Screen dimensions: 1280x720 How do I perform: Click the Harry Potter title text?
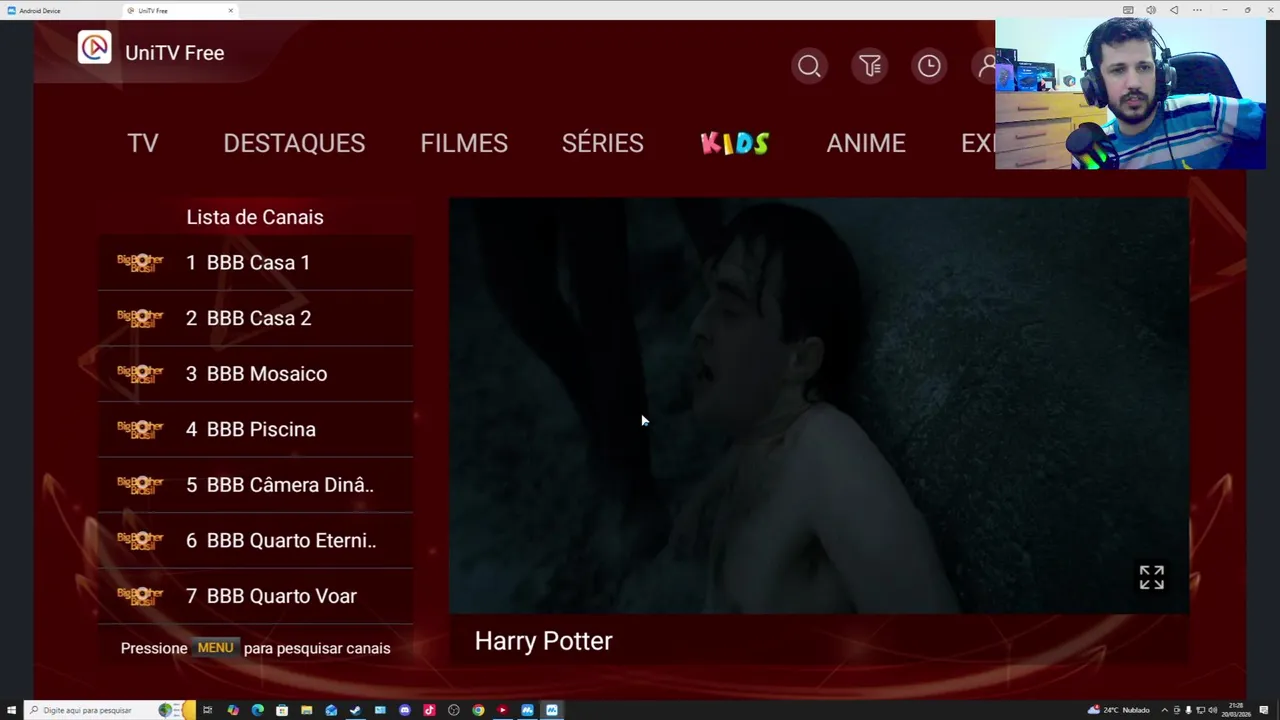543,641
